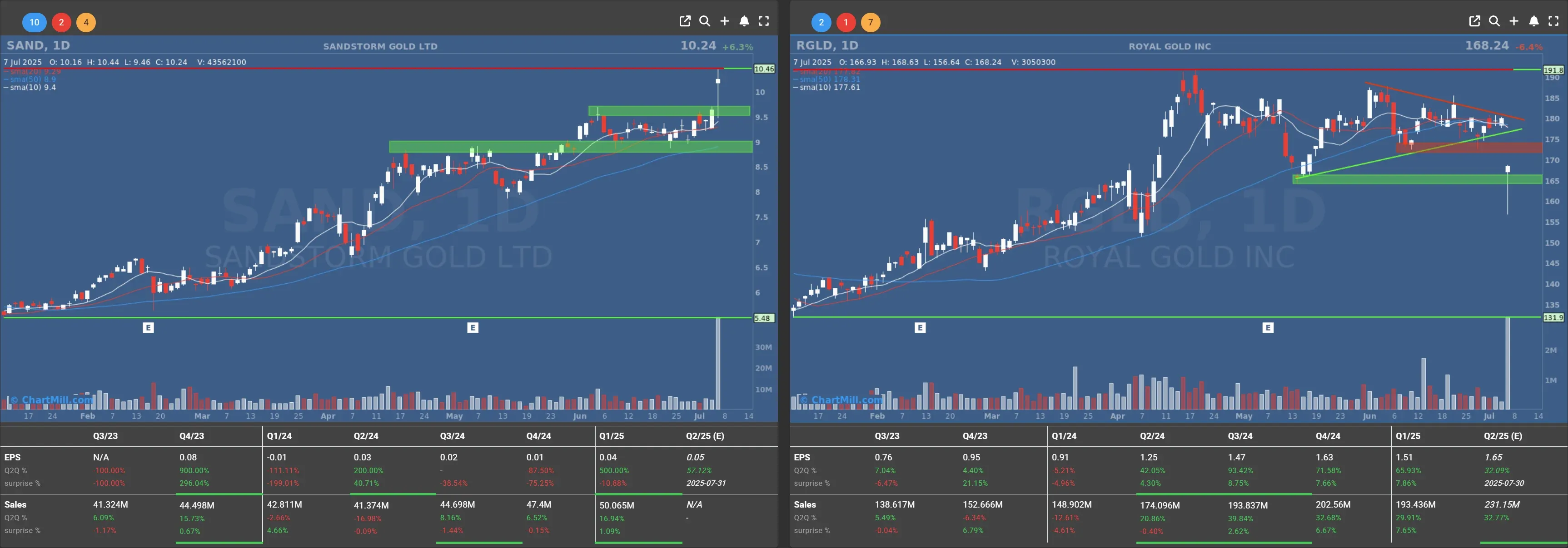Click RGLD Q4/24 sales value 202.56M
The height and width of the screenshot is (548, 1568).
(x=1333, y=505)
